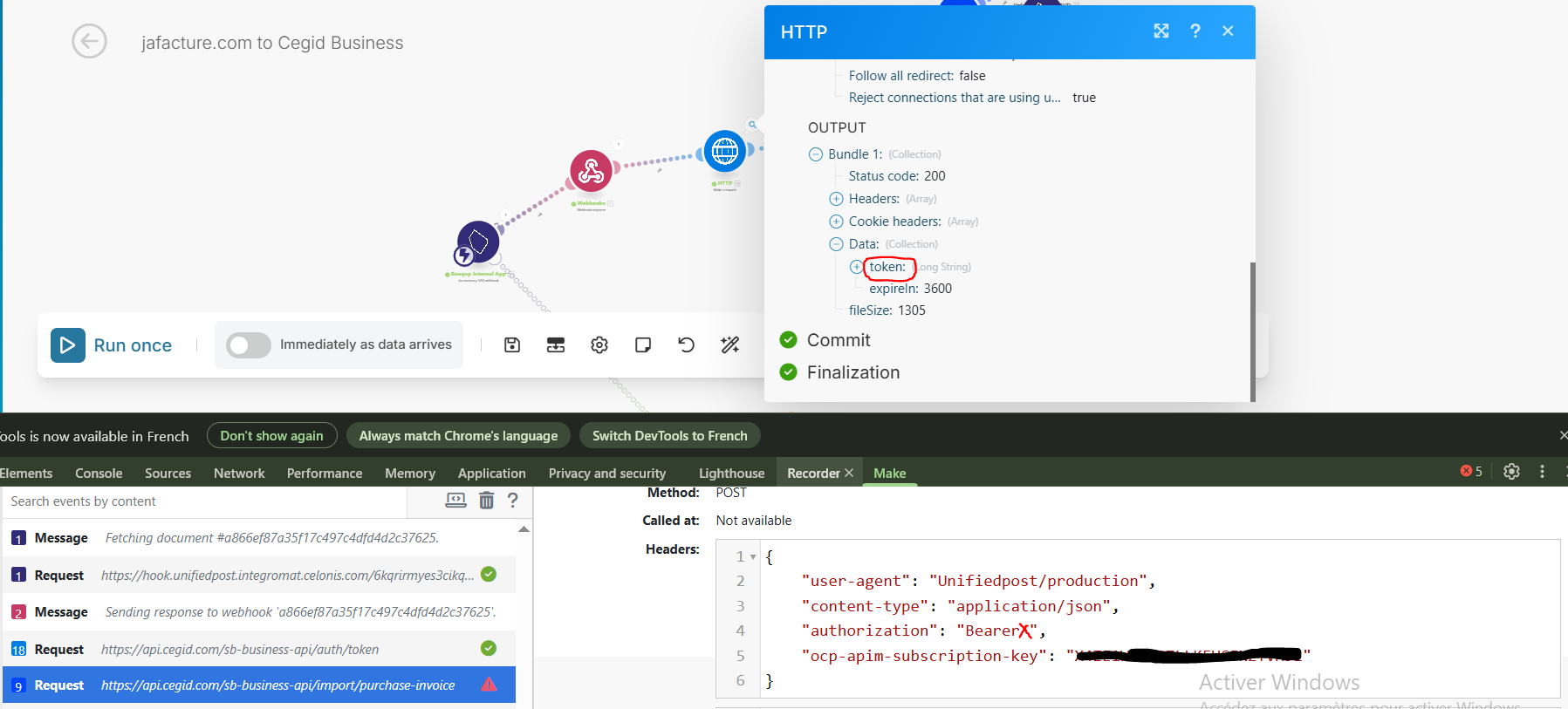Open the Privacy and security tab
Image resolution: width=1568 pixels, height=709 pixels.
point(607,474)
